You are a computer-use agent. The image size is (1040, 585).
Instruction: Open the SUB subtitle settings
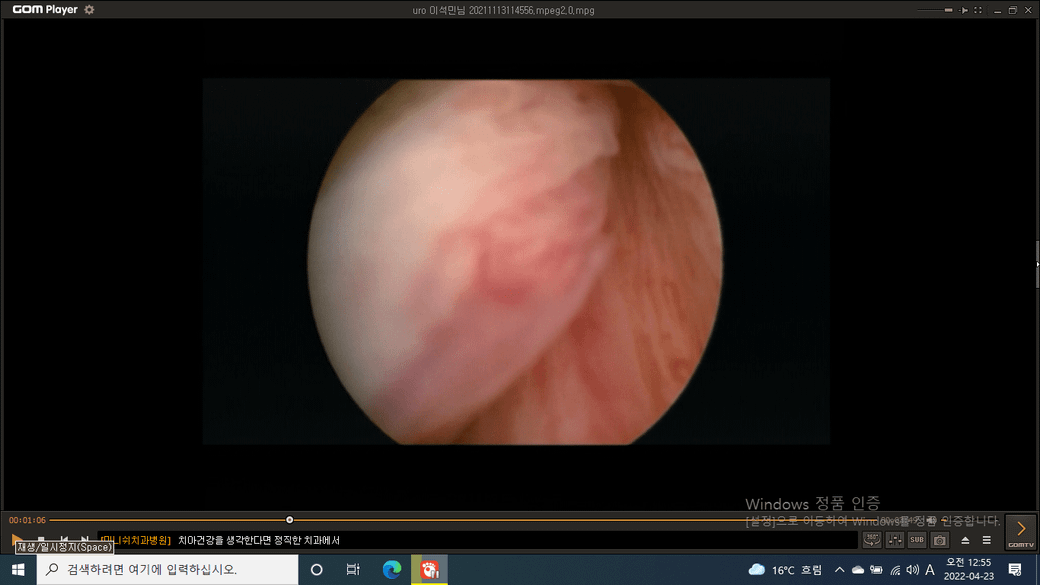(x=917, y=540)
